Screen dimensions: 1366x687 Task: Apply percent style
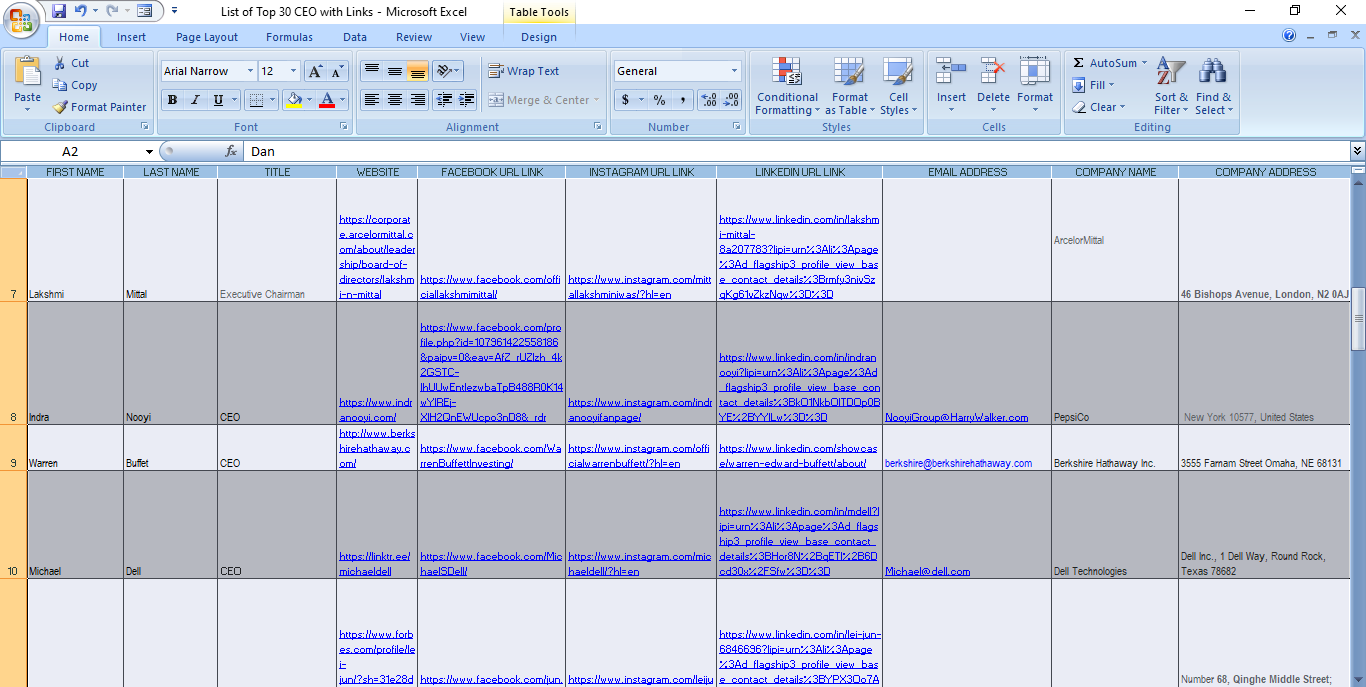point(660,100)
